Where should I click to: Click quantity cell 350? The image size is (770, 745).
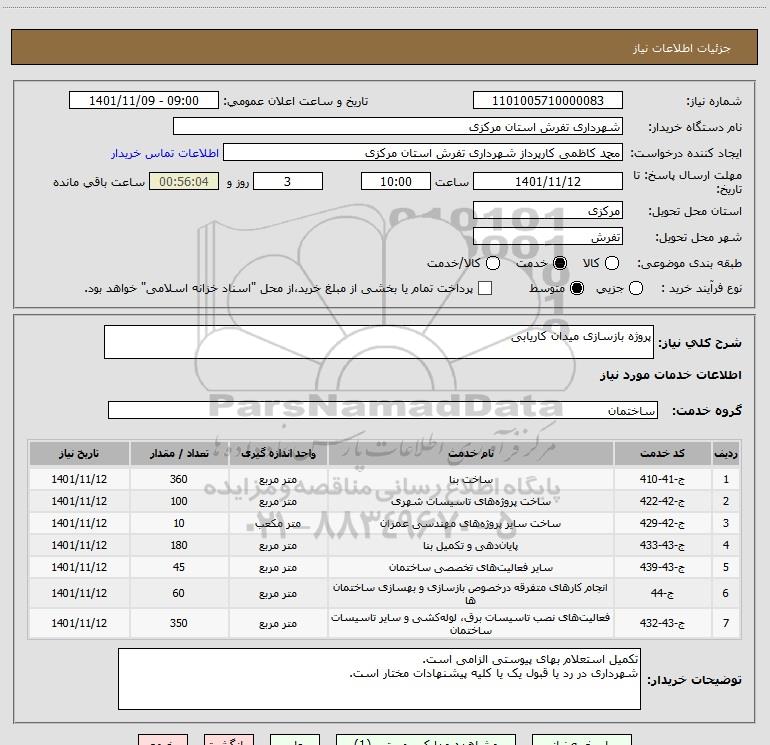pyautogui.click(x=179, y=623)
